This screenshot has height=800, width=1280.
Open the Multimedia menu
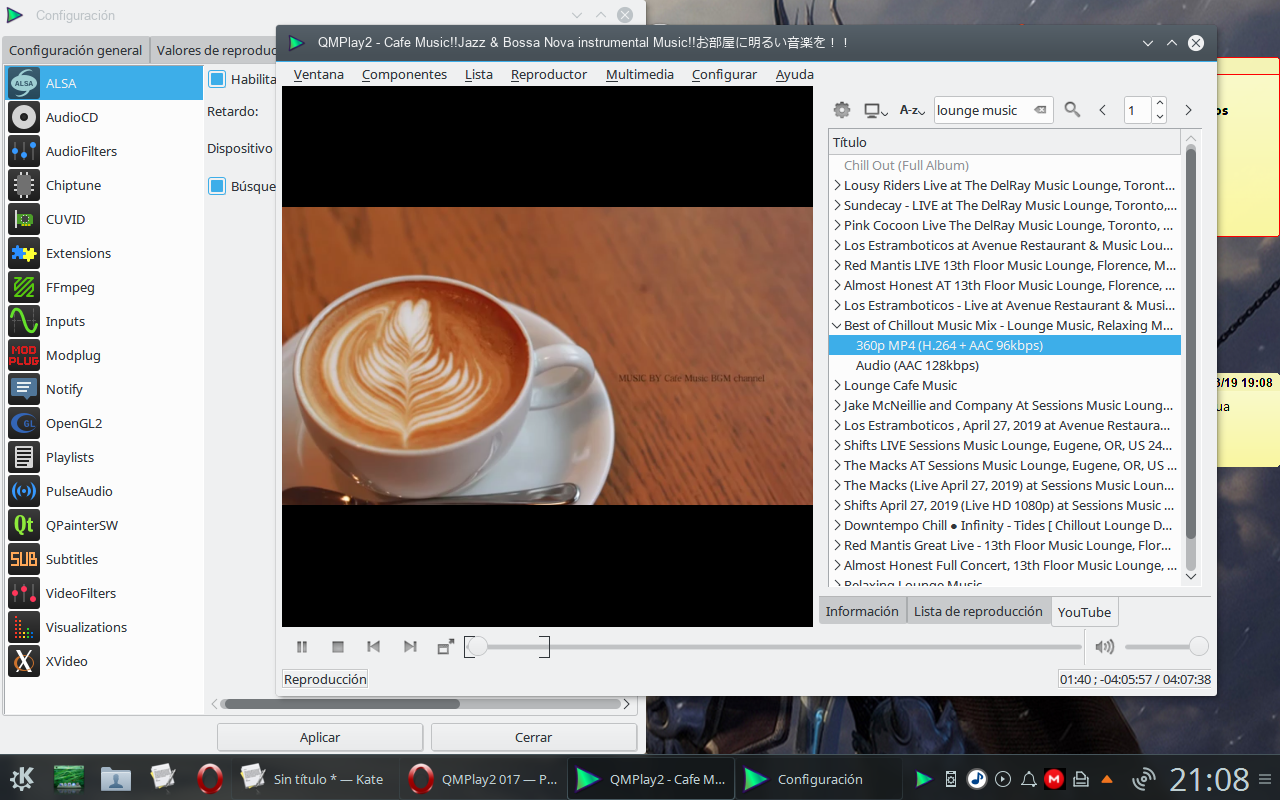[x=640, y=74]
